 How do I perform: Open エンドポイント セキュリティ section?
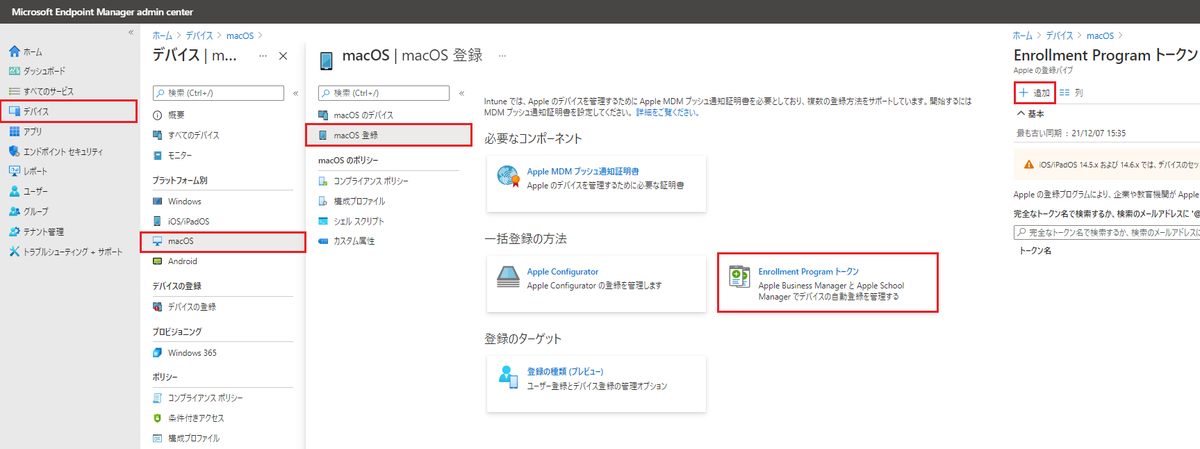coord(62,151)
